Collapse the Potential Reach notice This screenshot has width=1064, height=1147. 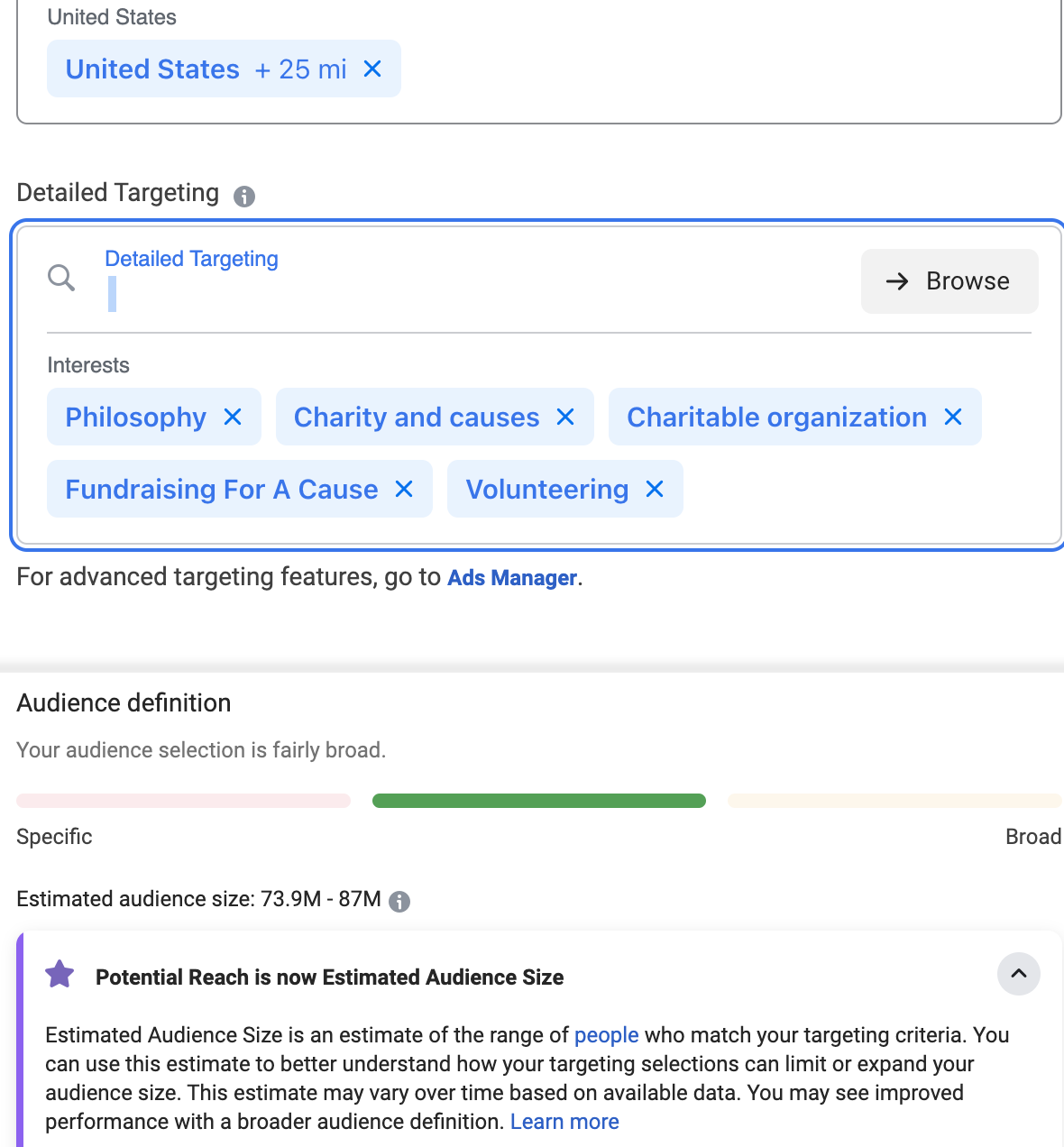pos(1018,974)
